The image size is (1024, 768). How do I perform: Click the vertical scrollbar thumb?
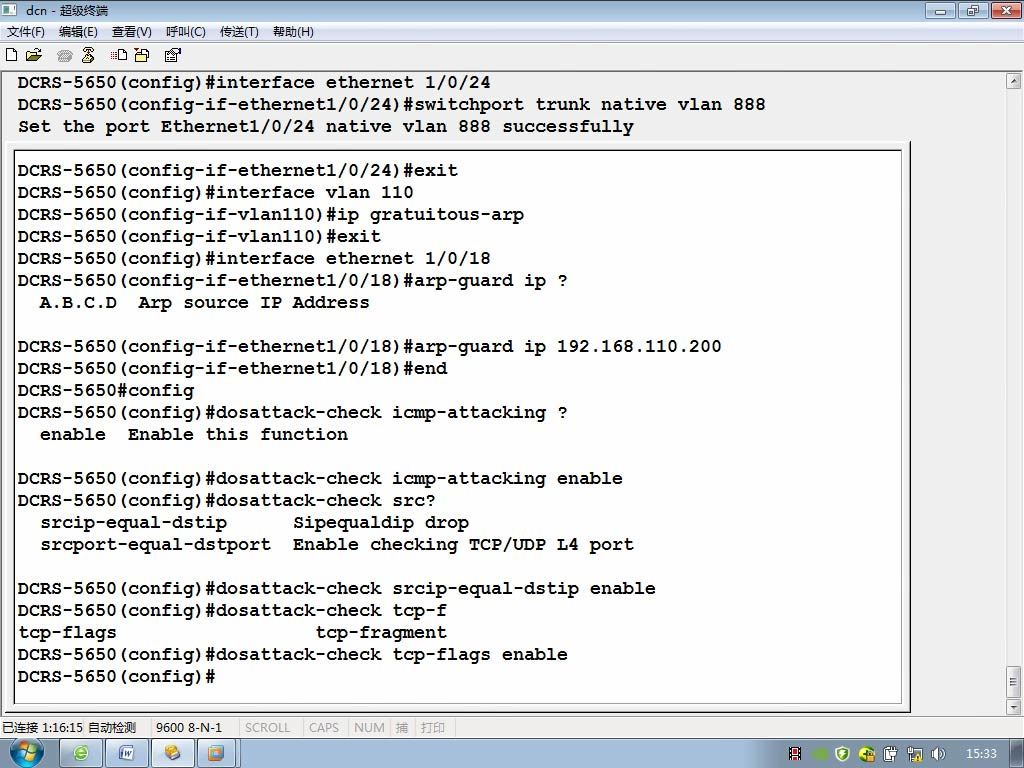click(1014, 682)
